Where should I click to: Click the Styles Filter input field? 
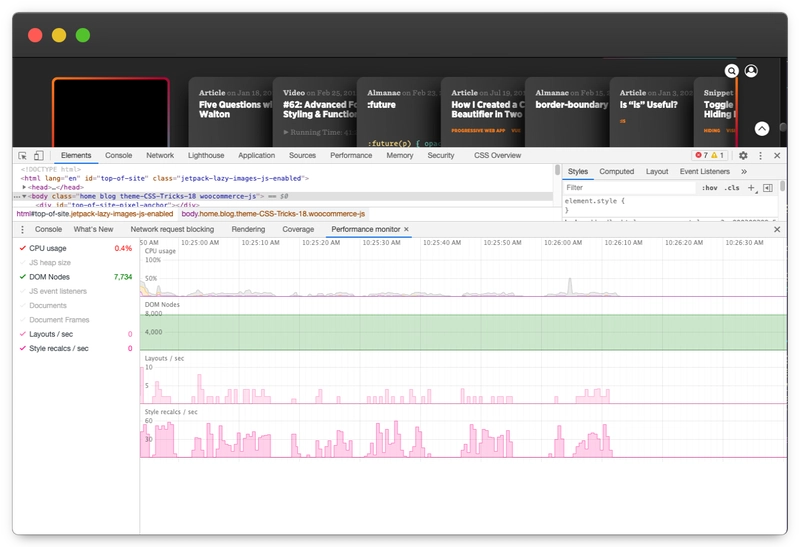(629, 188)
